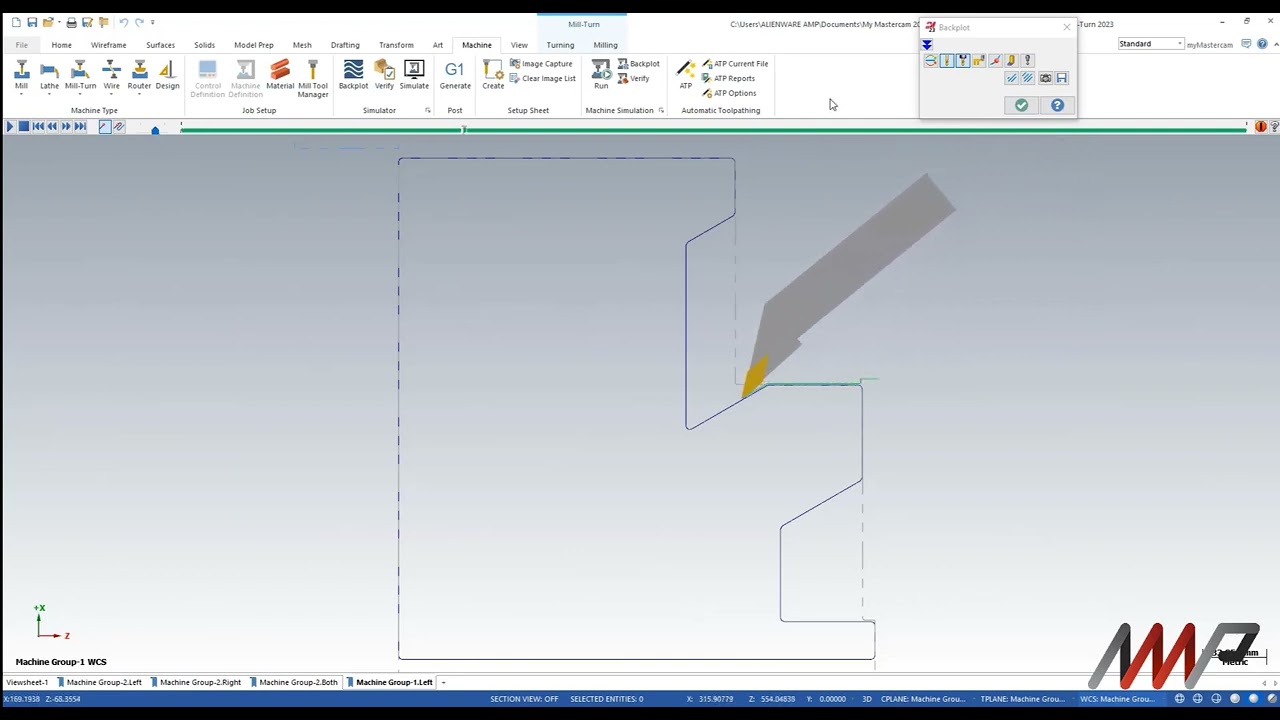The width and height of the screenshot is (1280, 720).
Task: Open the Lathe machine type dropdown arrow
Action: point(49,94)
